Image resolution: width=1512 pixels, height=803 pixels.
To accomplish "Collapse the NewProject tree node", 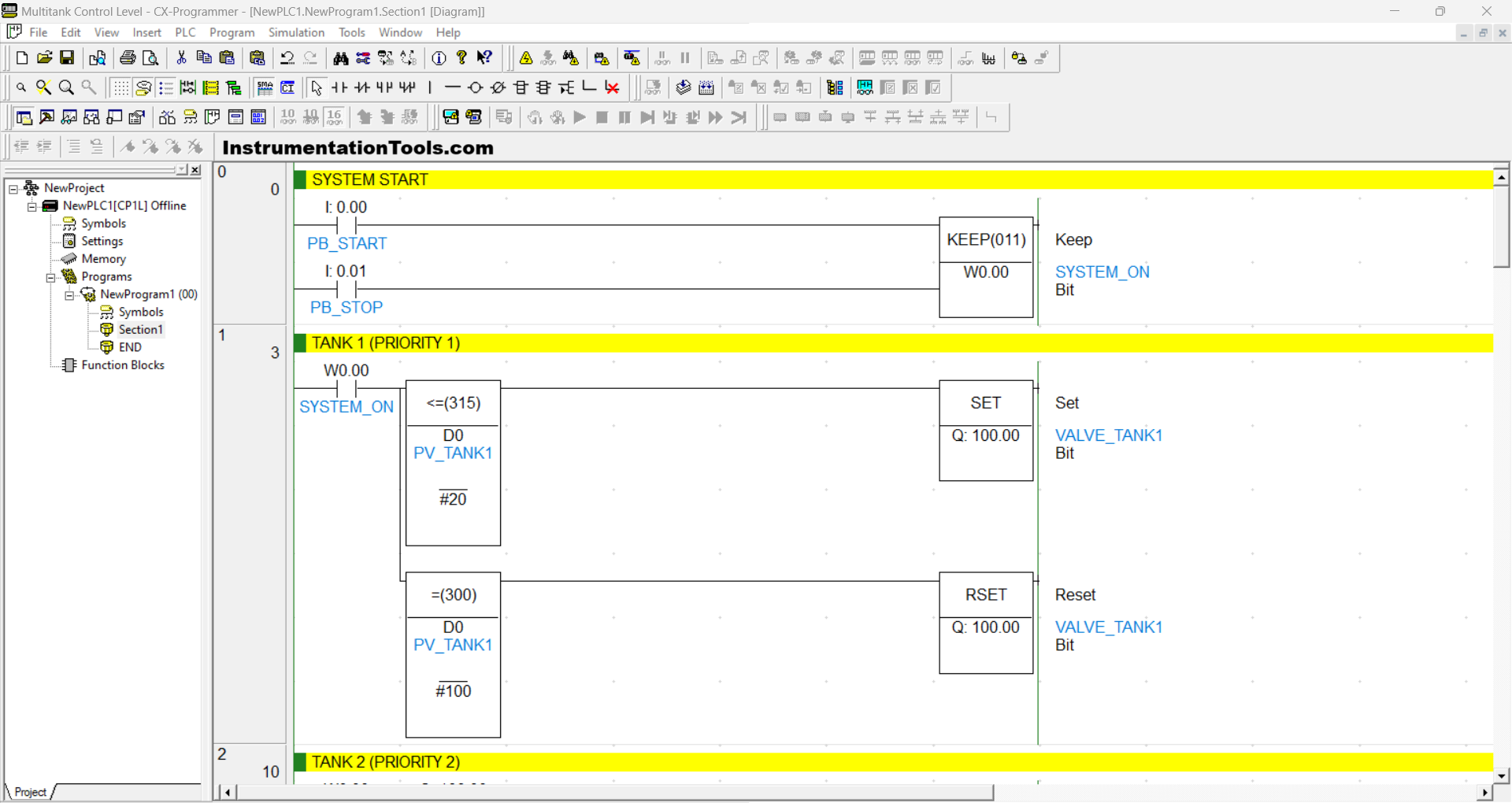I will pyautogui.click(x=13, y=188).
